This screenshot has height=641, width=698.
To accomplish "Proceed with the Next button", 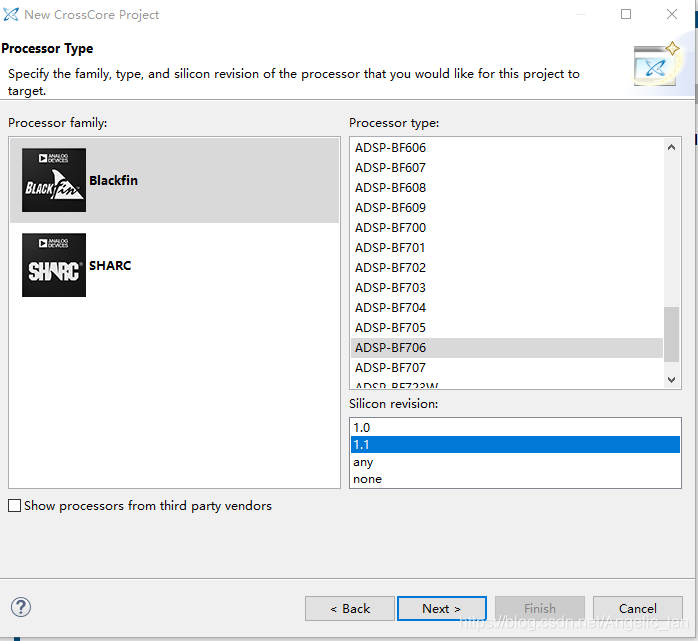I will click(x=442, y=609).
